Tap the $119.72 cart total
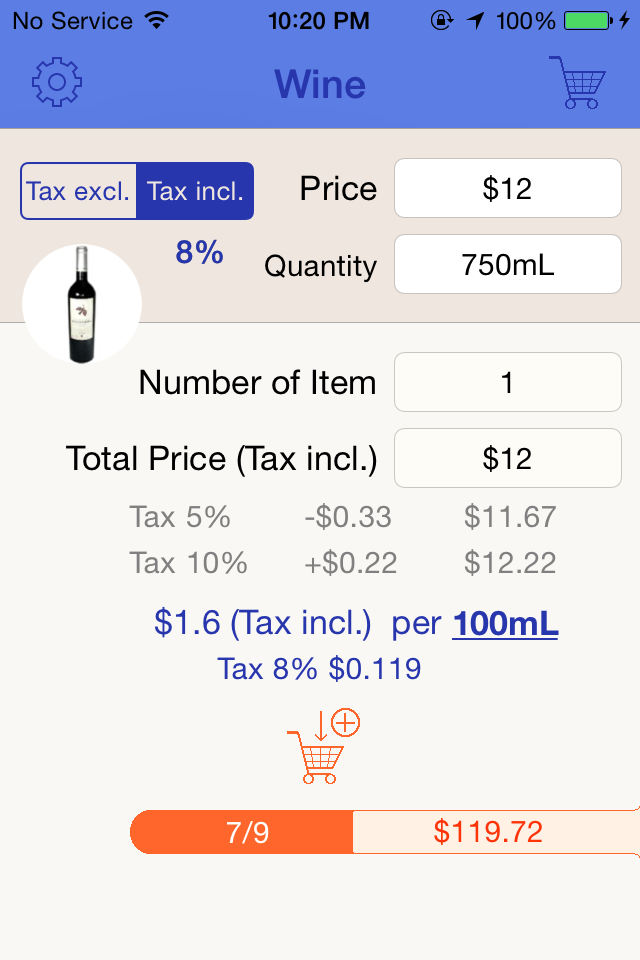 [488, 832]
